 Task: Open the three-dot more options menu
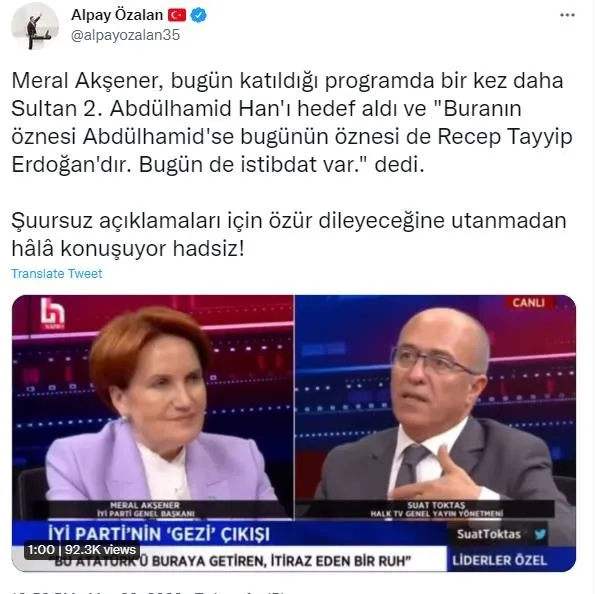click(x=567, y=15)
